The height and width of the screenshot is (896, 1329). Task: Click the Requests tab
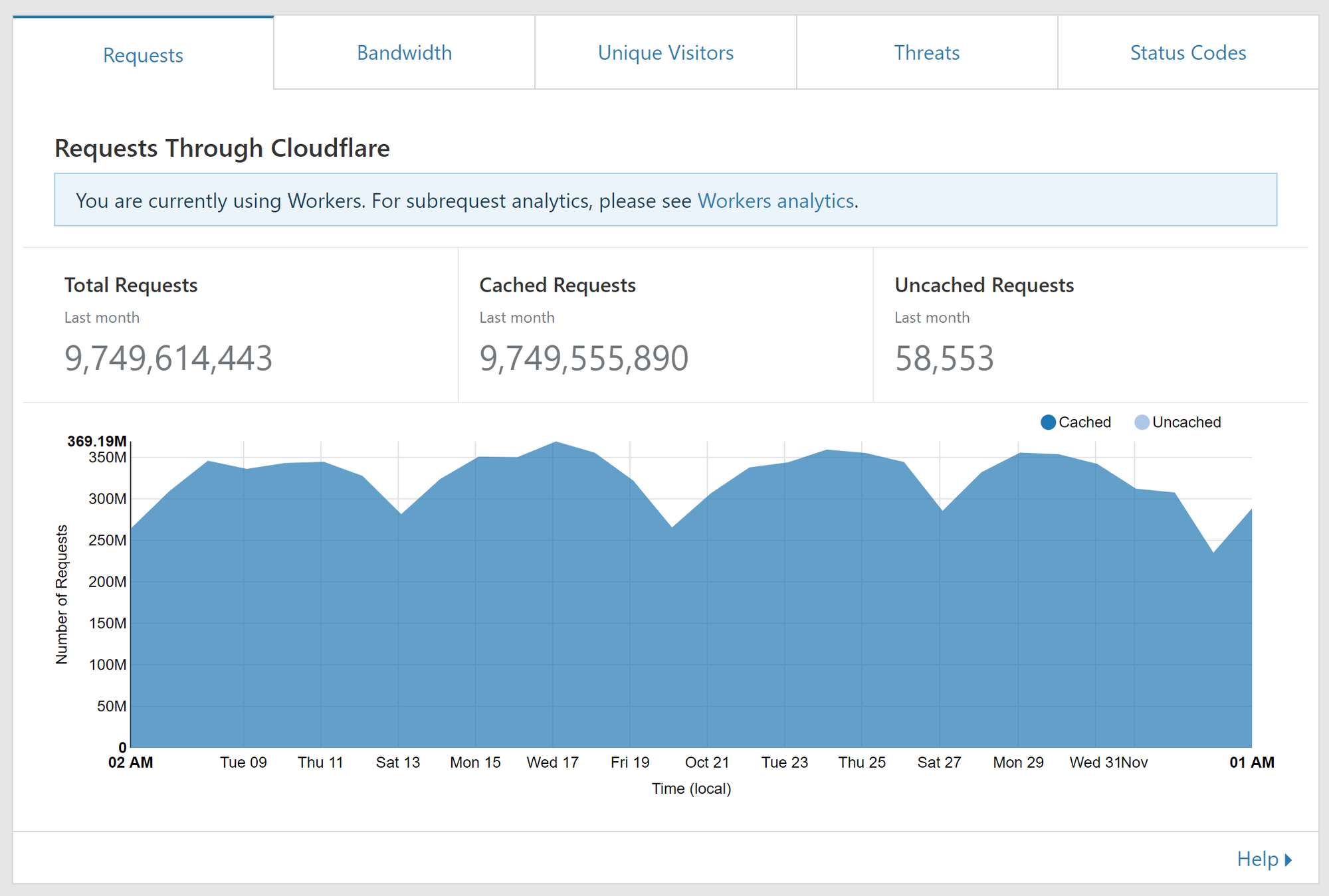pos(143,54)
